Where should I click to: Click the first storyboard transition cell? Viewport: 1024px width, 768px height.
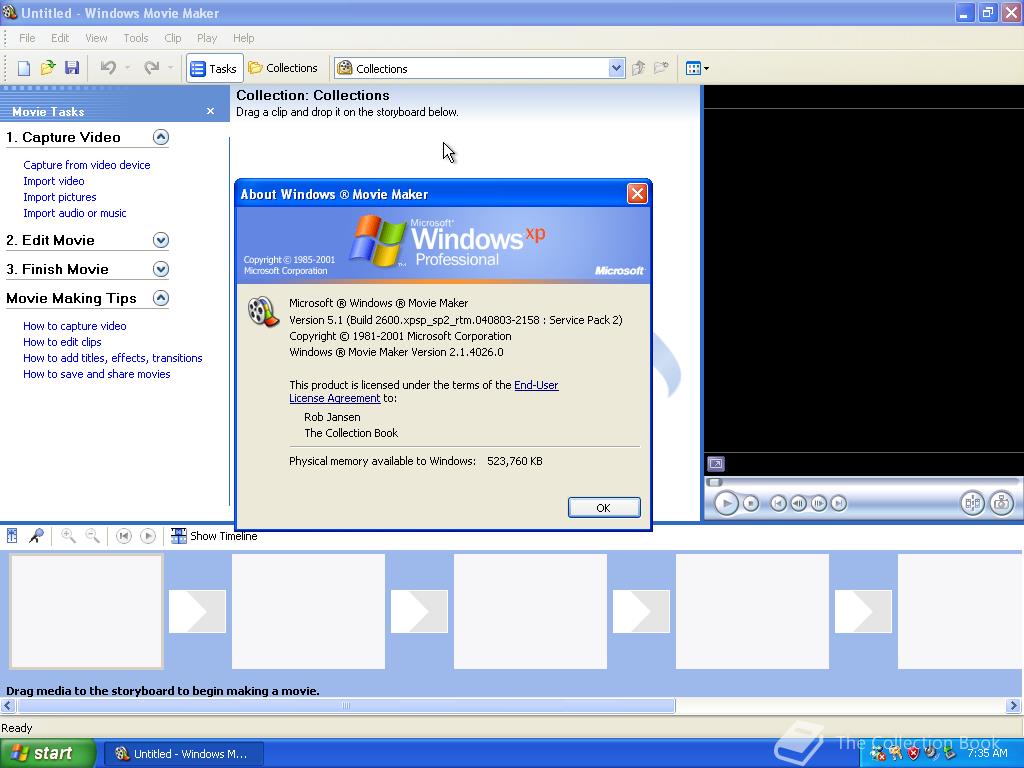[x=197, y=611]
